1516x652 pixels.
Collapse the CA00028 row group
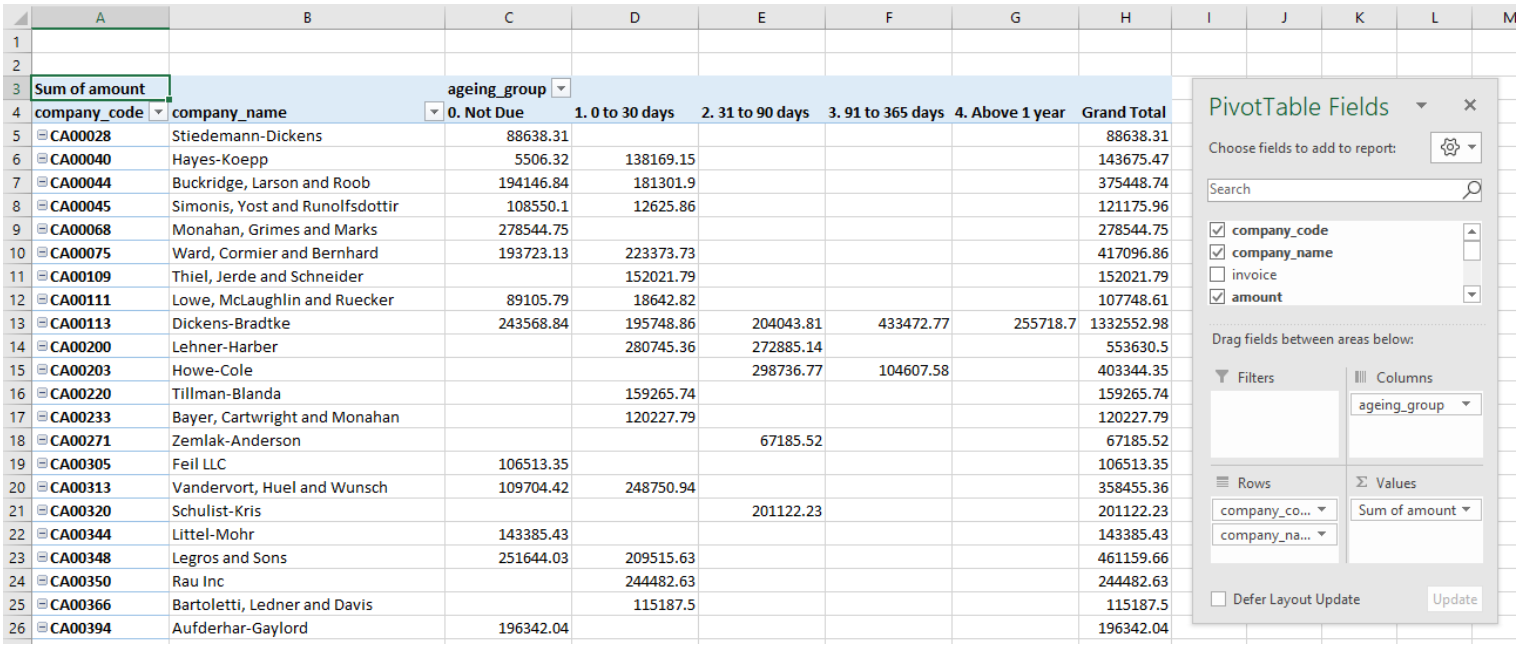[42, 136]
